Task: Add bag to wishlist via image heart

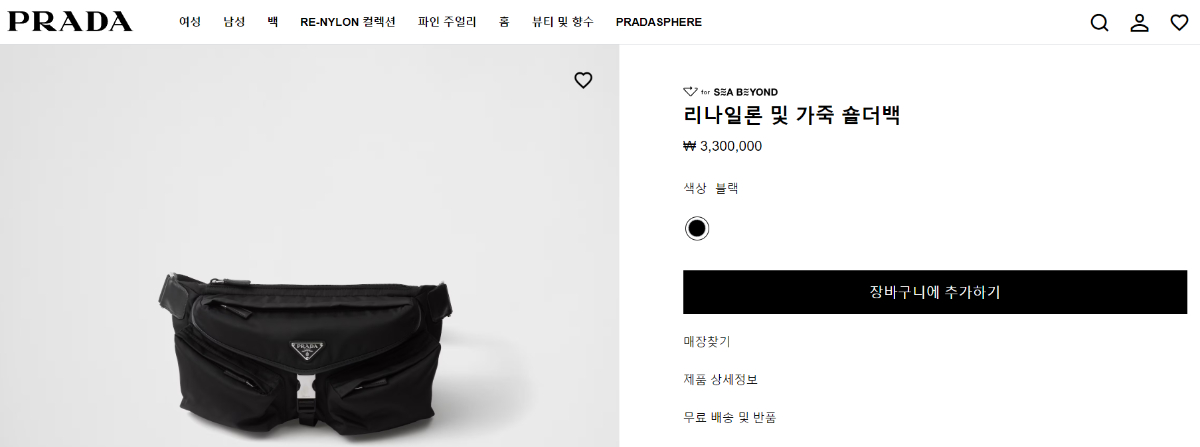Action: (x=584, y=81)
